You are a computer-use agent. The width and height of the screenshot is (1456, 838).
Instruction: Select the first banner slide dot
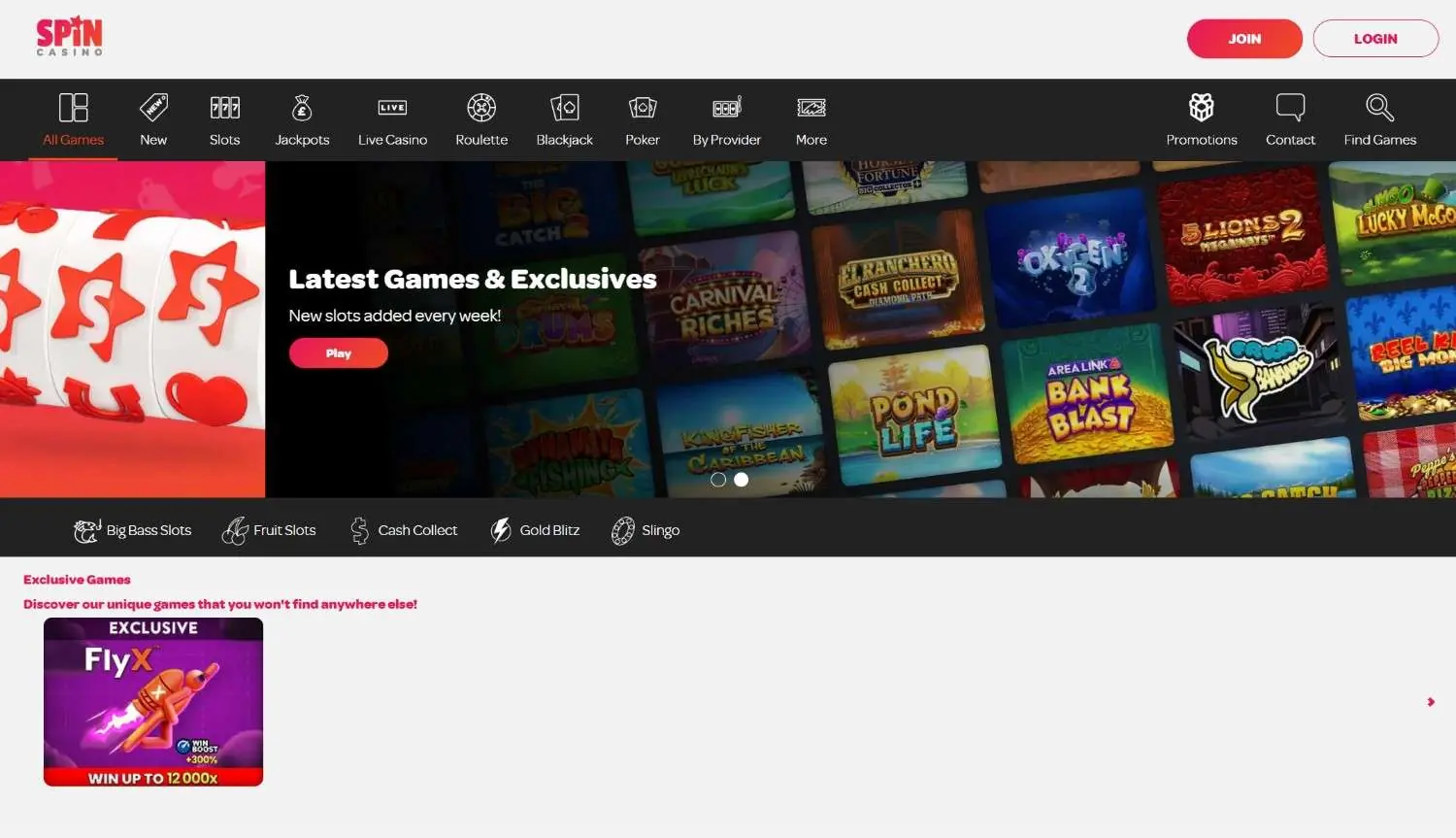coord(718,480)
